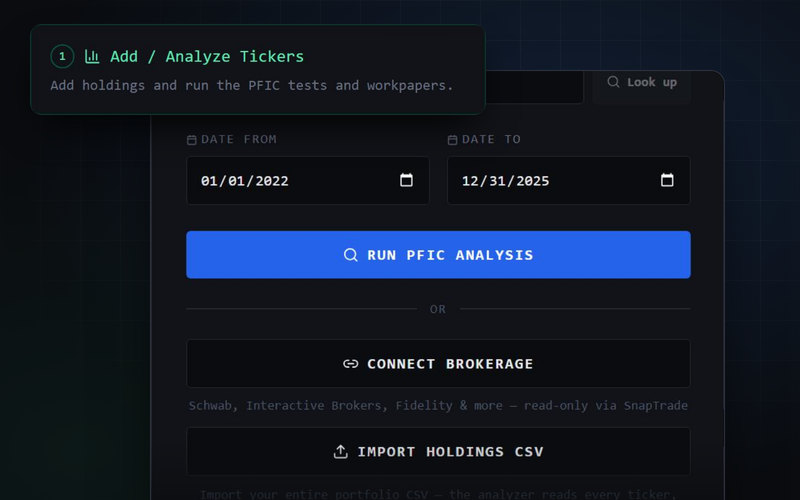Image resolution: width=800 pixels, height=500 pixels.
Task: Focus the Date From field 01/01/2022
Action: pos(308,181)
